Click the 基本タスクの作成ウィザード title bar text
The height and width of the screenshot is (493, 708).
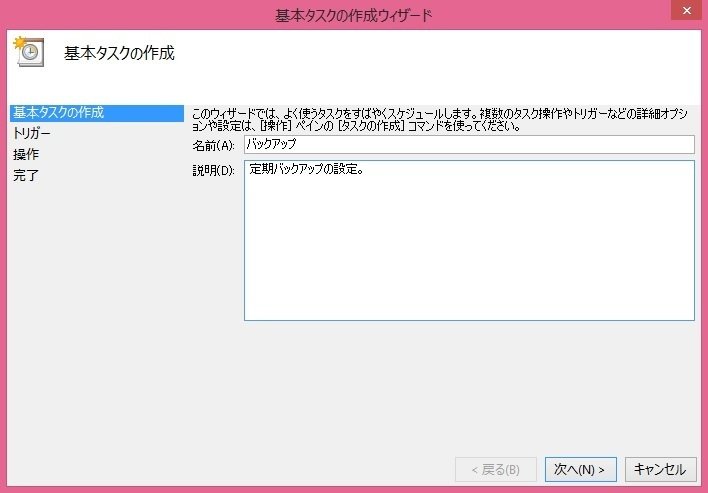[354, 16]
